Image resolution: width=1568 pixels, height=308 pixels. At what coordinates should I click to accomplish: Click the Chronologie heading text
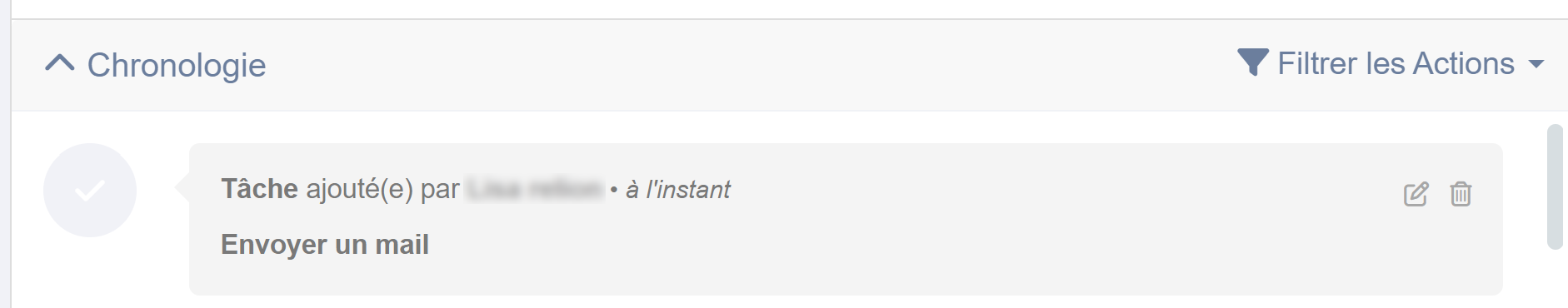pos(177,65)
